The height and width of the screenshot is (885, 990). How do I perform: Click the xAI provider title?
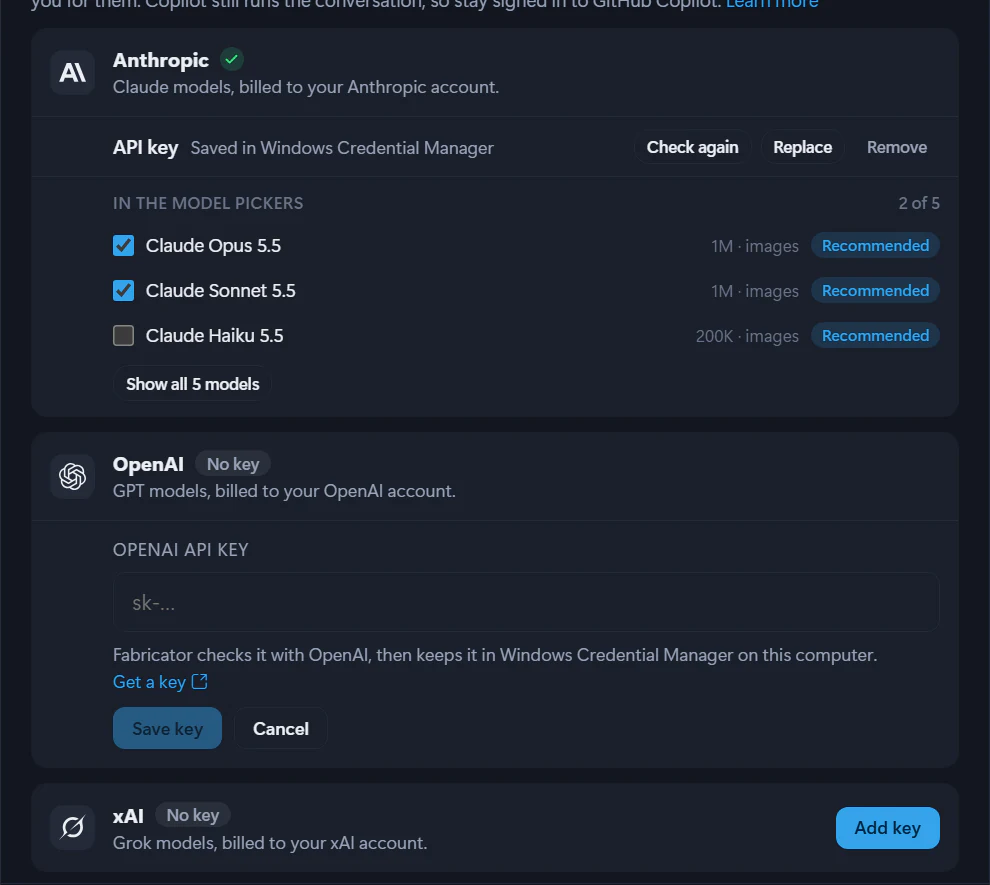128,816
